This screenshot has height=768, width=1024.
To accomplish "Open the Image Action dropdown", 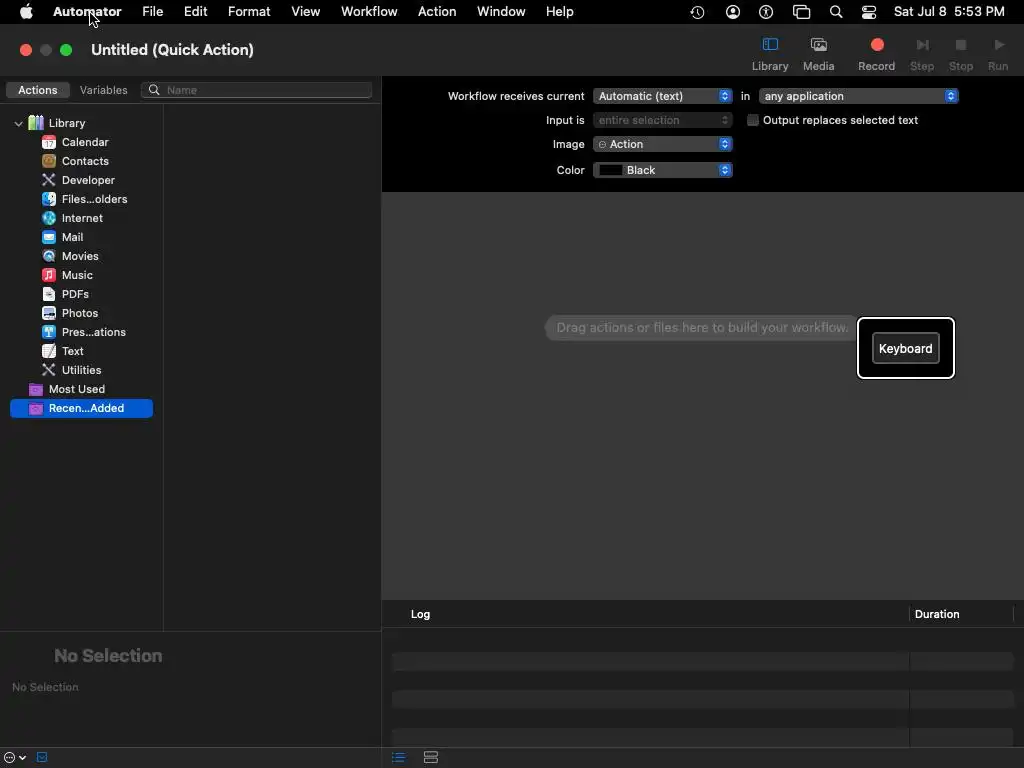I will coord(662,144).
